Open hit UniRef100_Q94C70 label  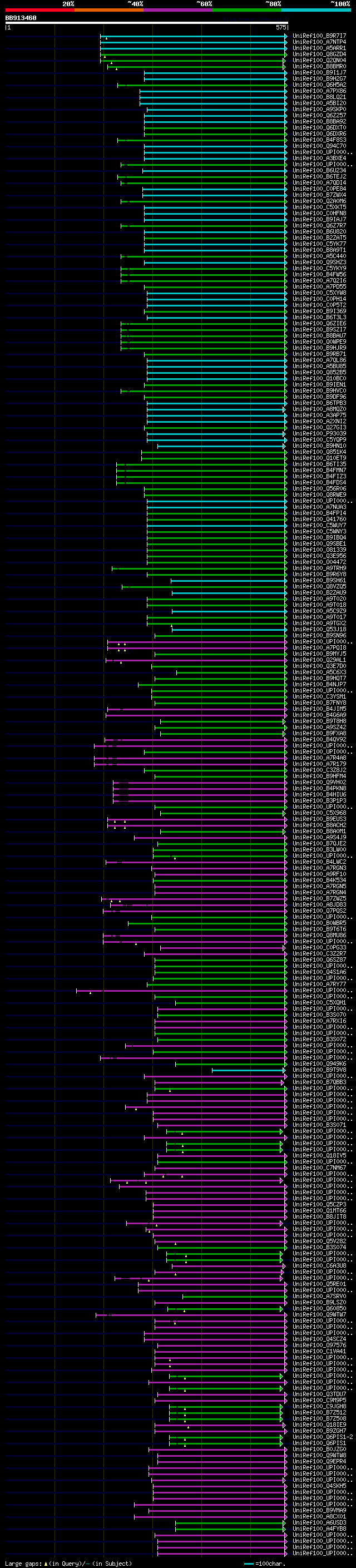coord(319,146)
